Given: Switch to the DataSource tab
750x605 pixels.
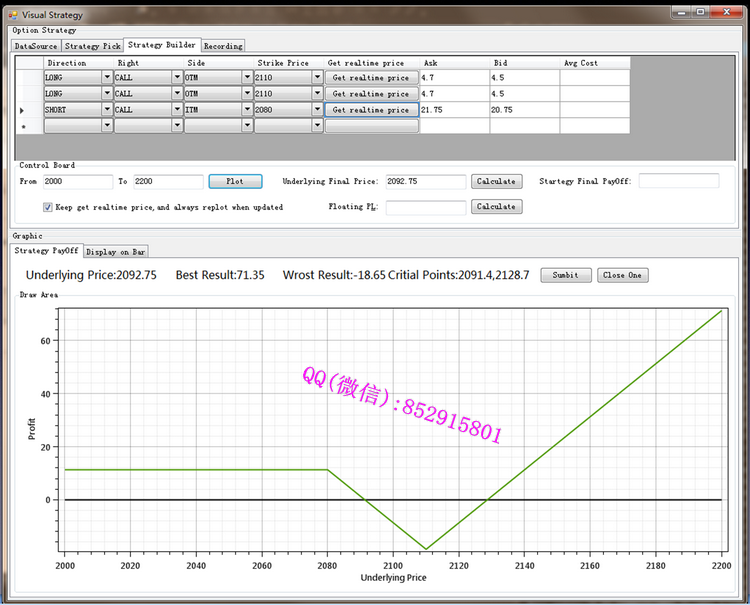Looking at the screenshot, I should point(36,46).
